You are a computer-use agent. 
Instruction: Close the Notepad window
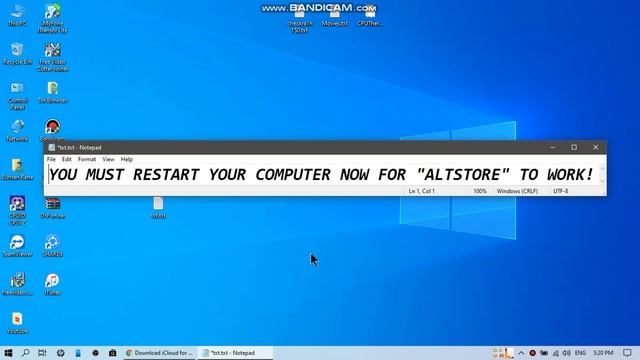(x=596, y=147)
